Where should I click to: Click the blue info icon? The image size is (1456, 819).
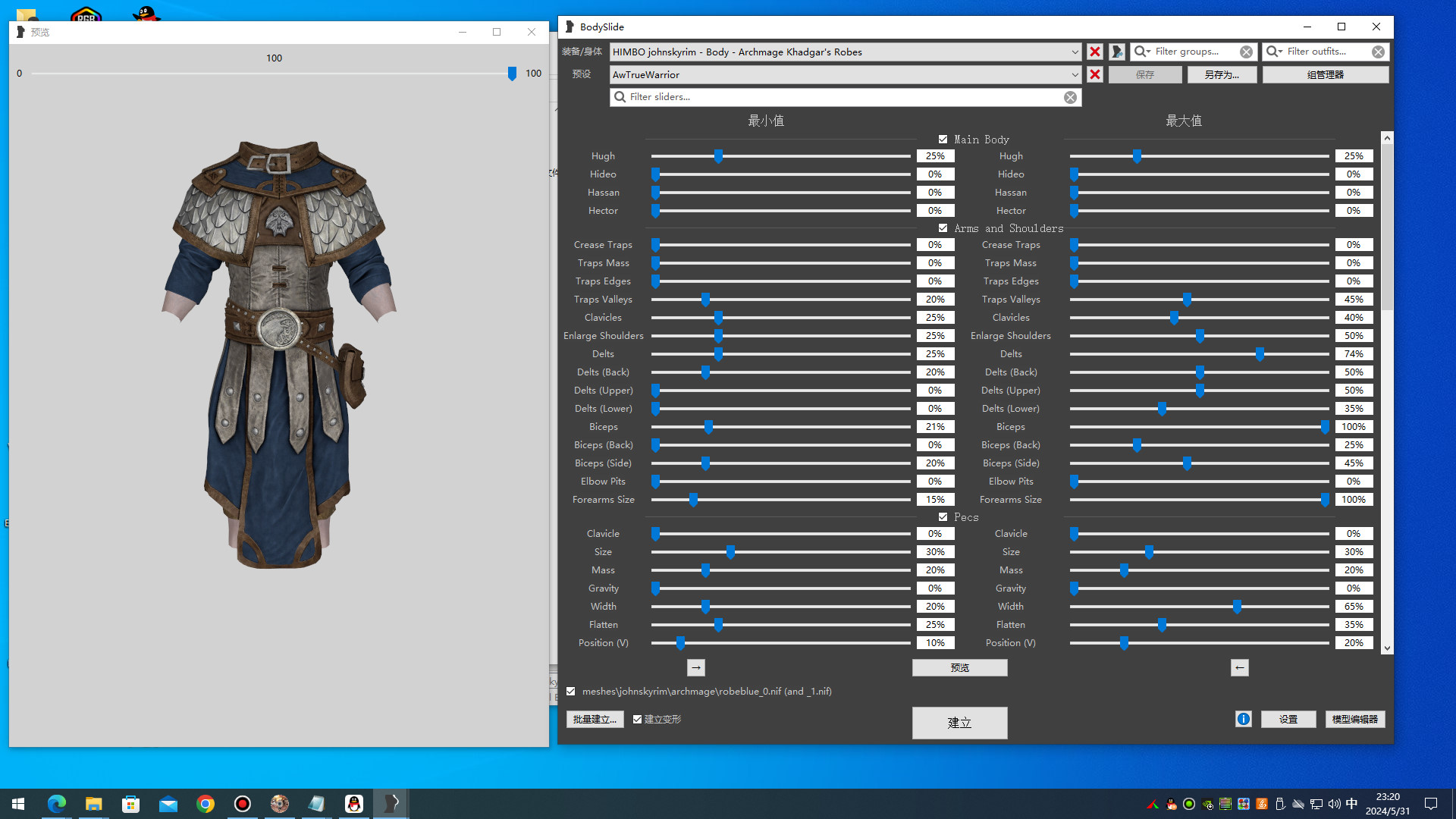pos(1243,719)
